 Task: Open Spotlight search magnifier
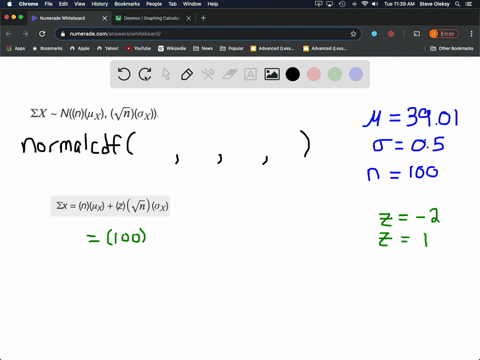point(458,4)
